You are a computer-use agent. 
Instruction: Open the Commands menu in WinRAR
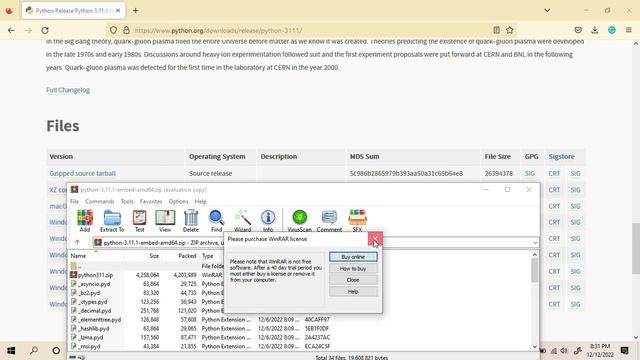pyautogui.click(x=100, y=202)
